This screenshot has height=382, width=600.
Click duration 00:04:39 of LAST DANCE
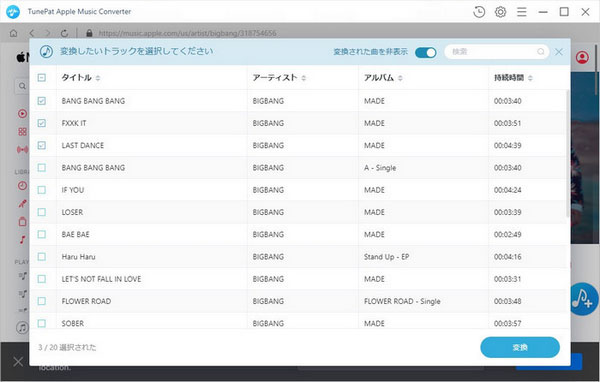coord(507,145)
